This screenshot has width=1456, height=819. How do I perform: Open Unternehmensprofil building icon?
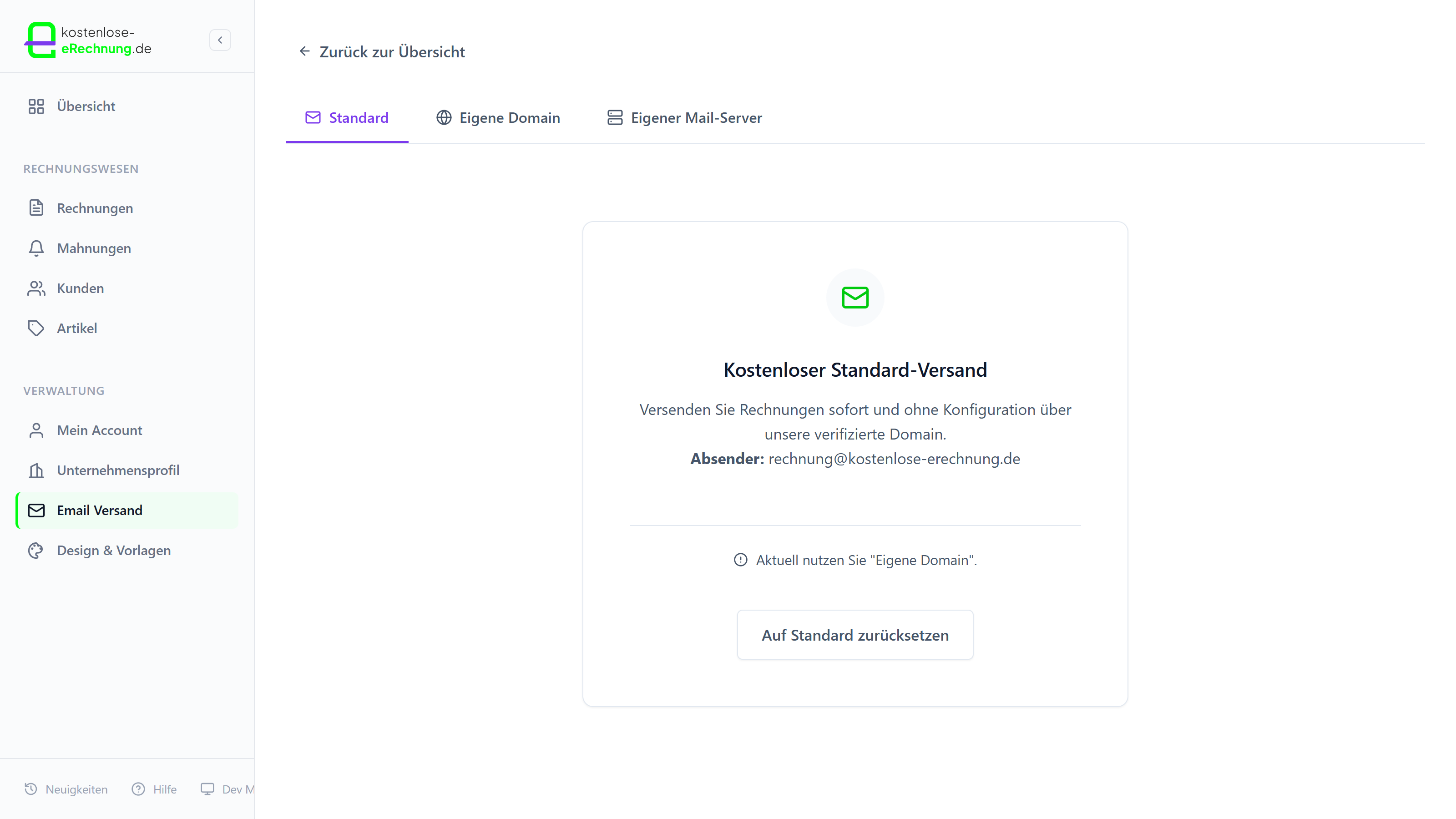[36, 470]
